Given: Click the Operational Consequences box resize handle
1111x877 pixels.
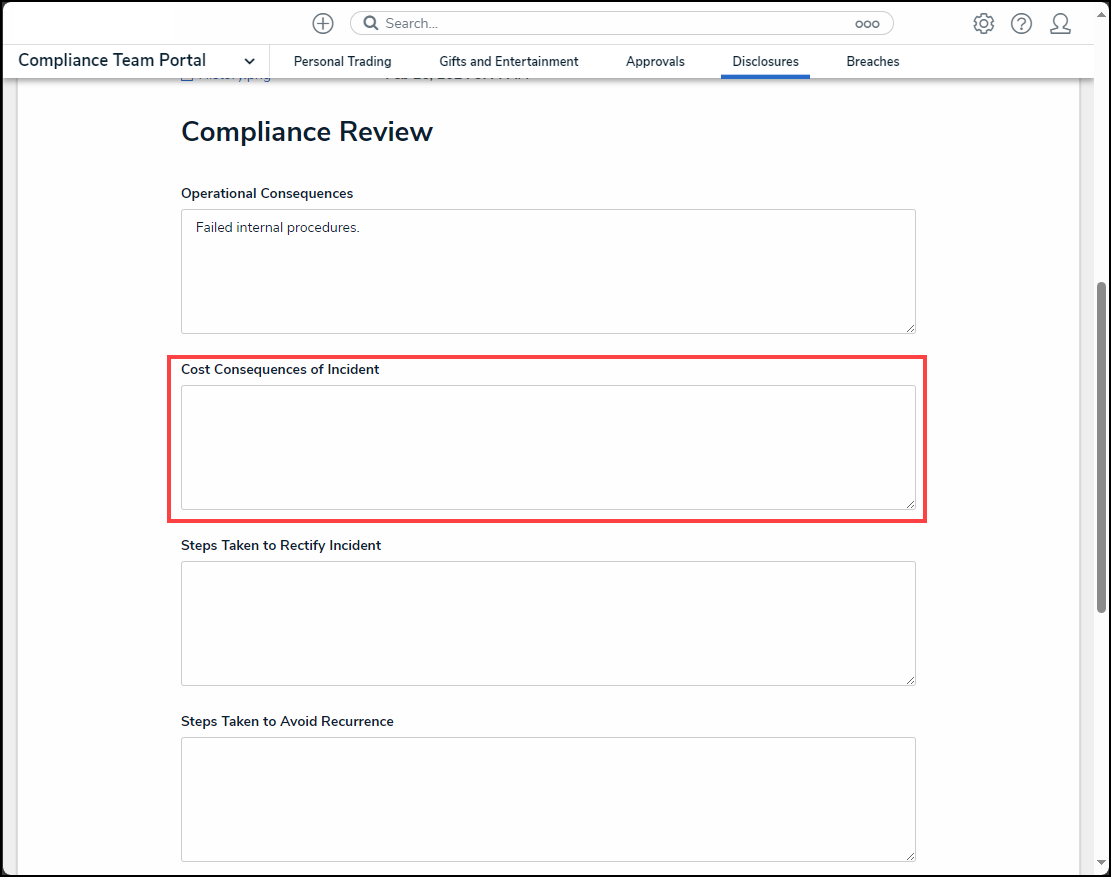Looking at the screenshot, I should (x=910, y=328).
